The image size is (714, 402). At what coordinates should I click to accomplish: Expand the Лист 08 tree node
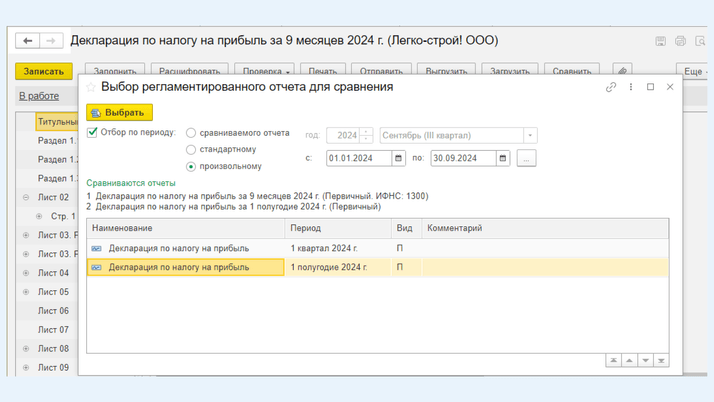point(26,349)
